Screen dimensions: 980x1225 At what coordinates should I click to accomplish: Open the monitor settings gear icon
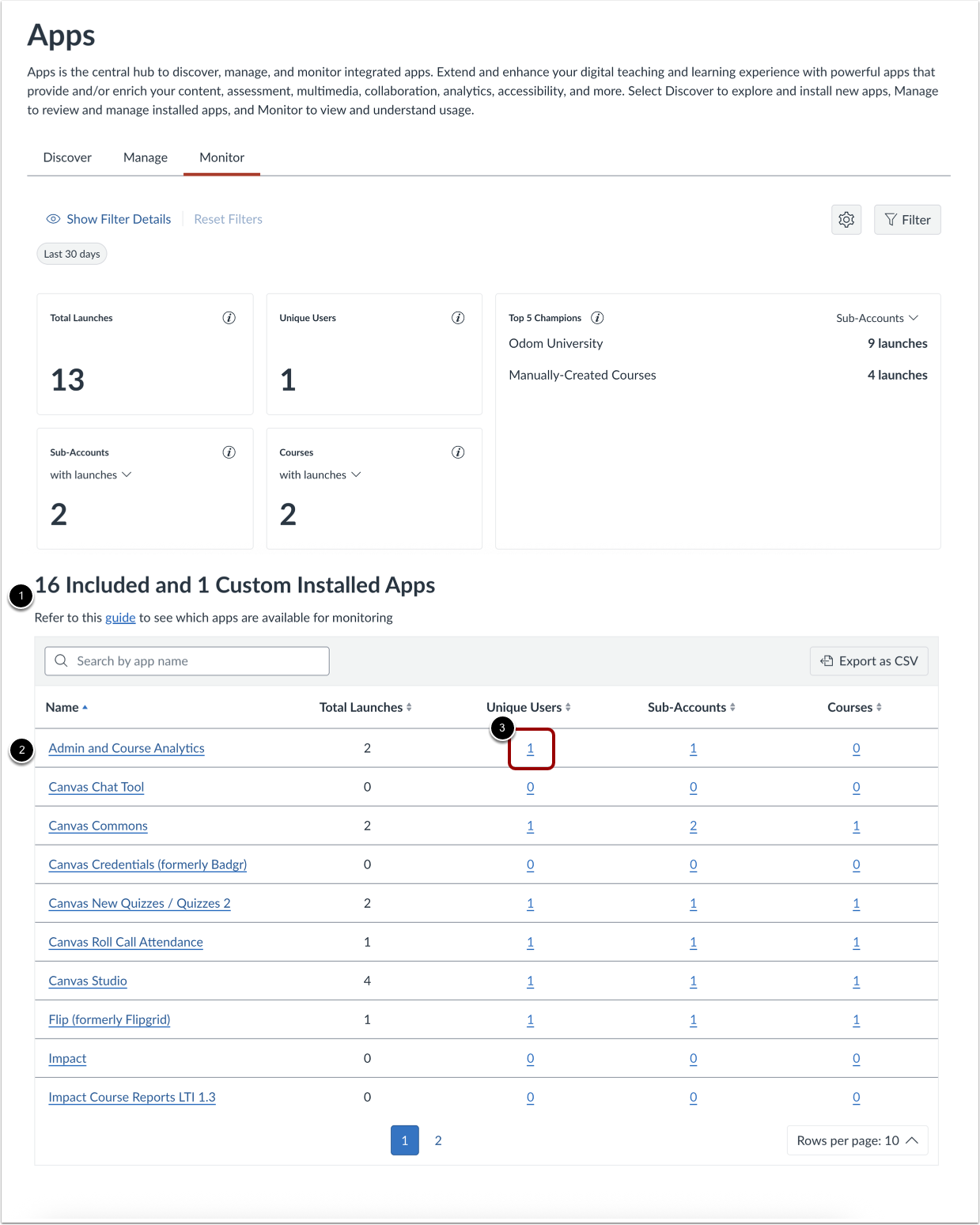pyautogui.click(x=846, y=219)
